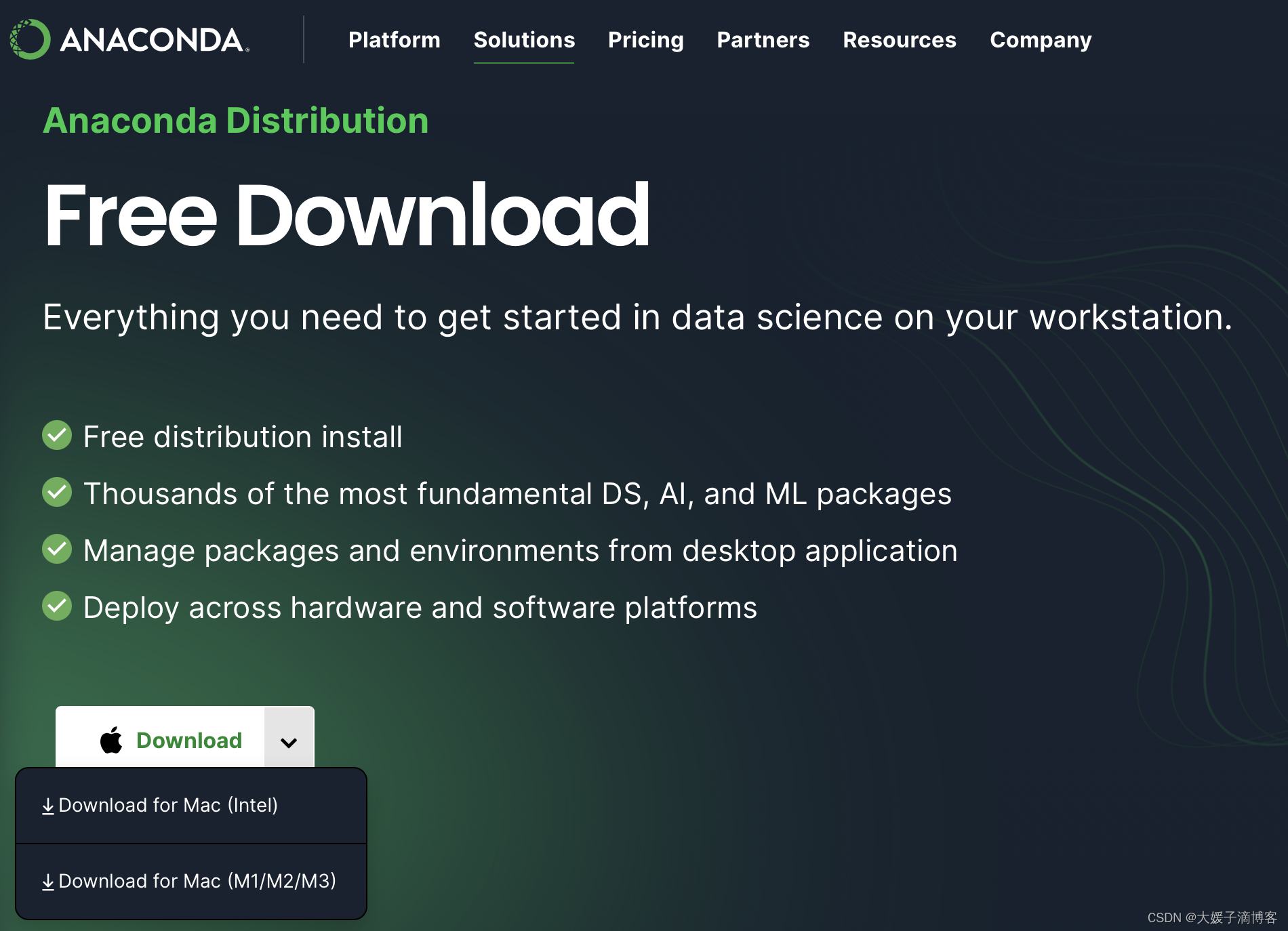Click 'Deploy across hardware and software platforms' text

(x=420, y=608)
